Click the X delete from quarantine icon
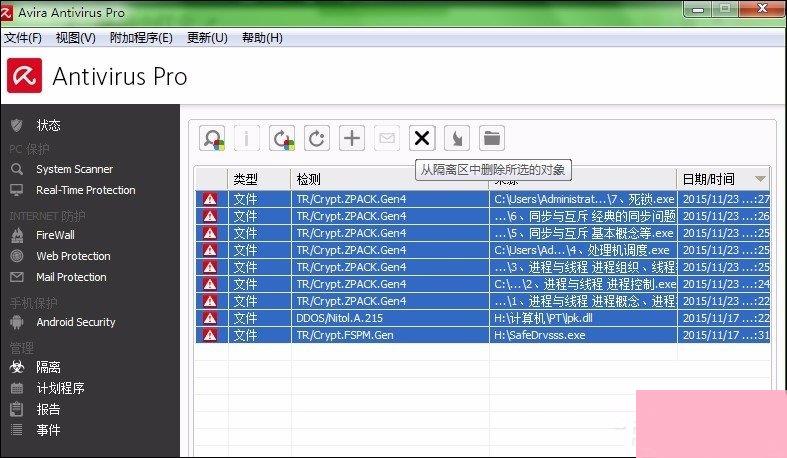787x458 pixels. tap(422, 138)
